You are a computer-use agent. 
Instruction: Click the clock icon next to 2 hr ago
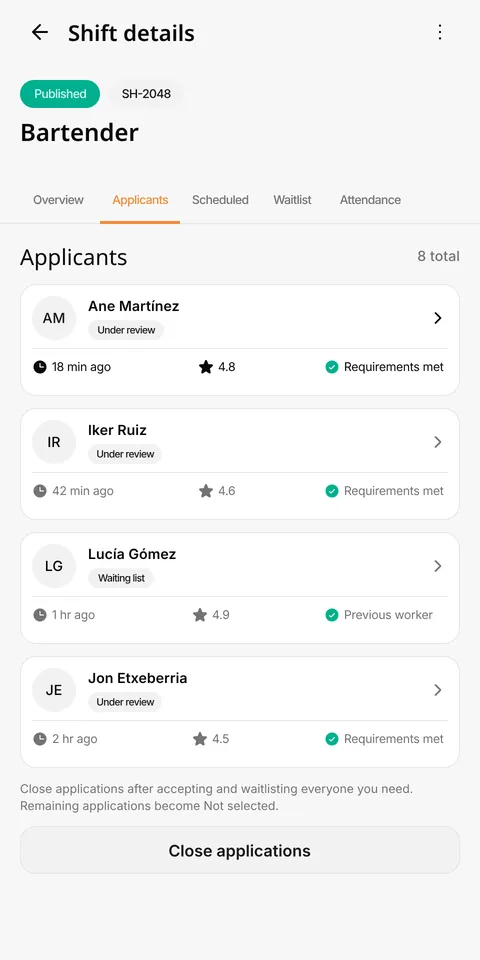(40, 739)
